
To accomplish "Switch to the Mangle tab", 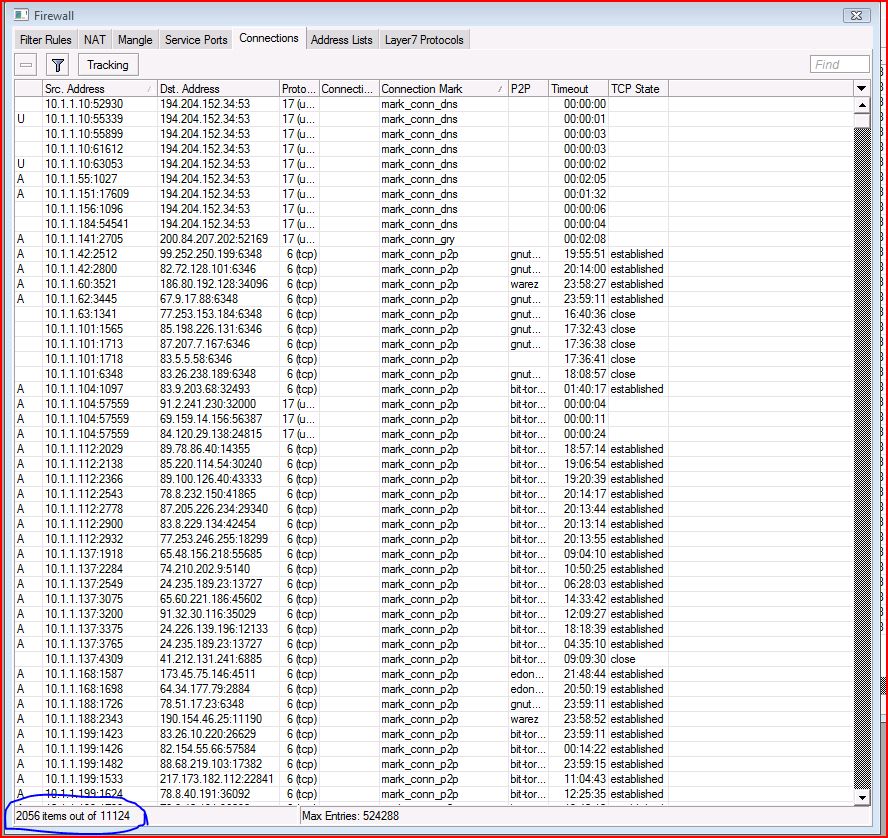I will point(135,39).
